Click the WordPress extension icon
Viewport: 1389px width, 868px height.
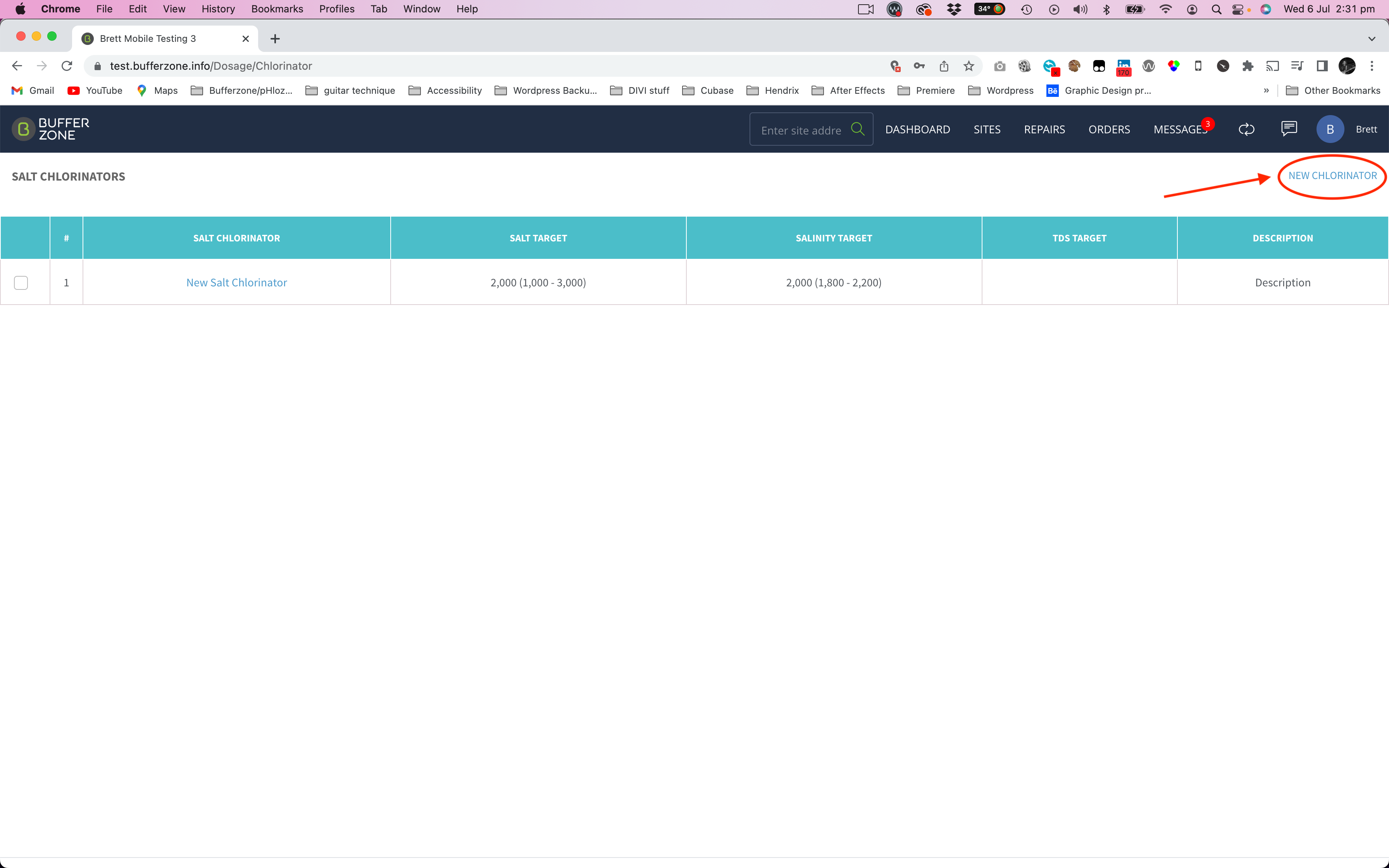click(1148, 66)
